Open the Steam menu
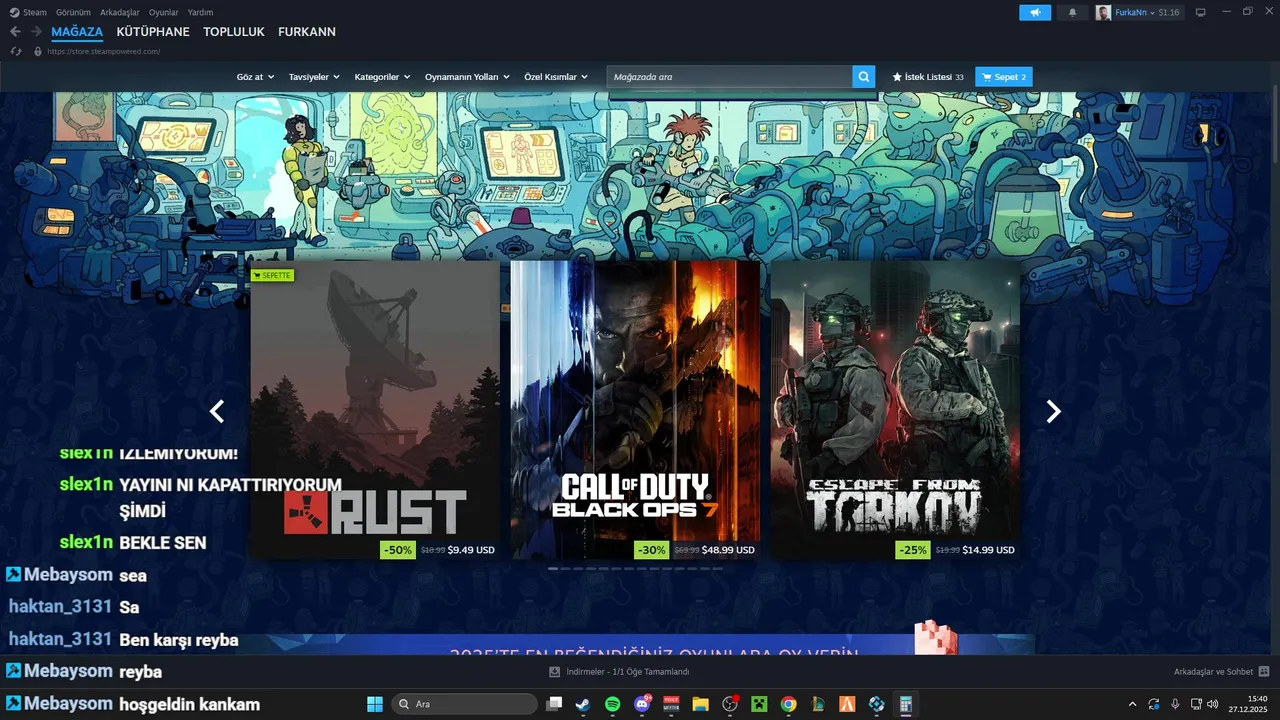The image size is (1280, 720). click(28, 12)
